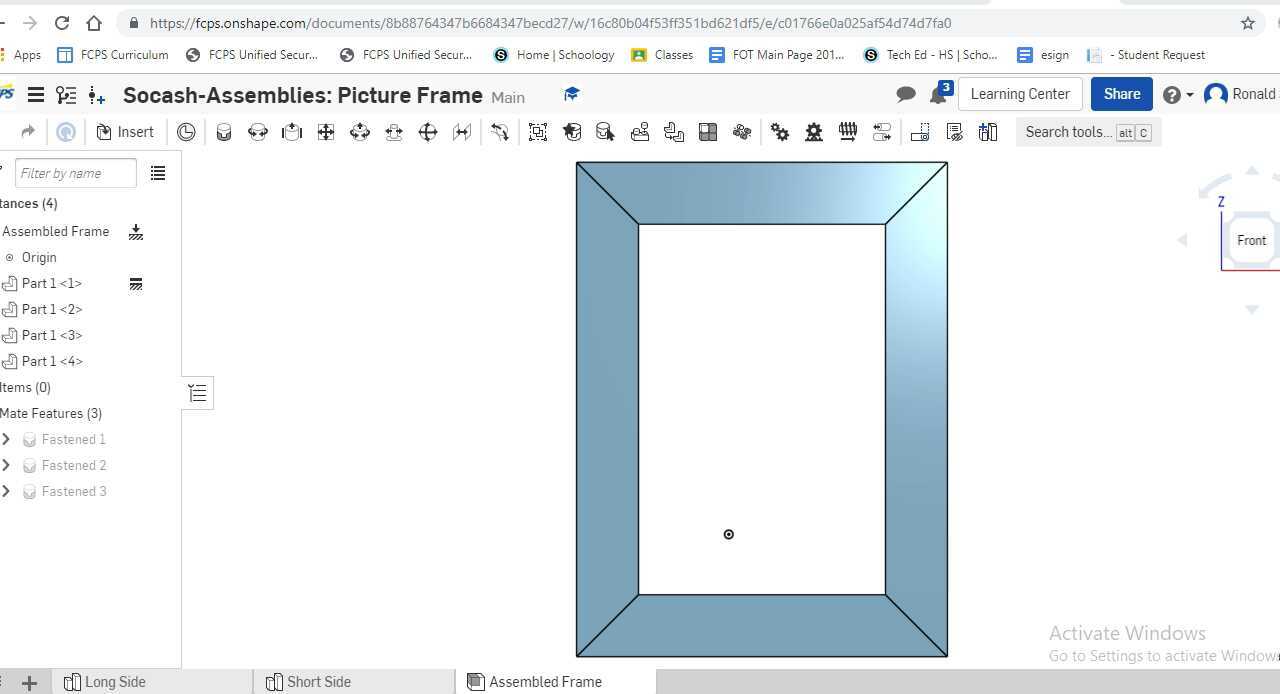
Task: Select the Revolute mate tool
Action: pos(258,131)
